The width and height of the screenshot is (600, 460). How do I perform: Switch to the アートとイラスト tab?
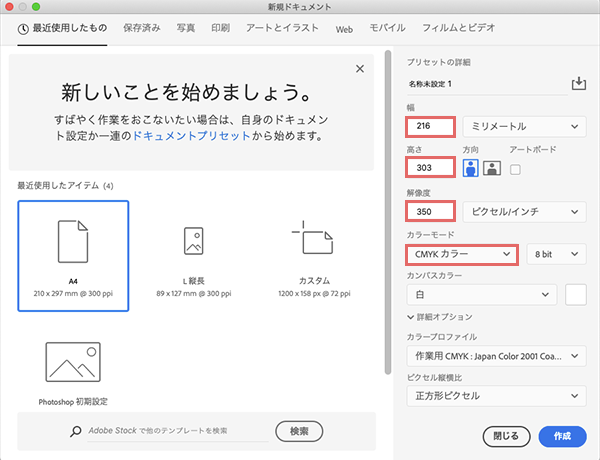point(282,28)
